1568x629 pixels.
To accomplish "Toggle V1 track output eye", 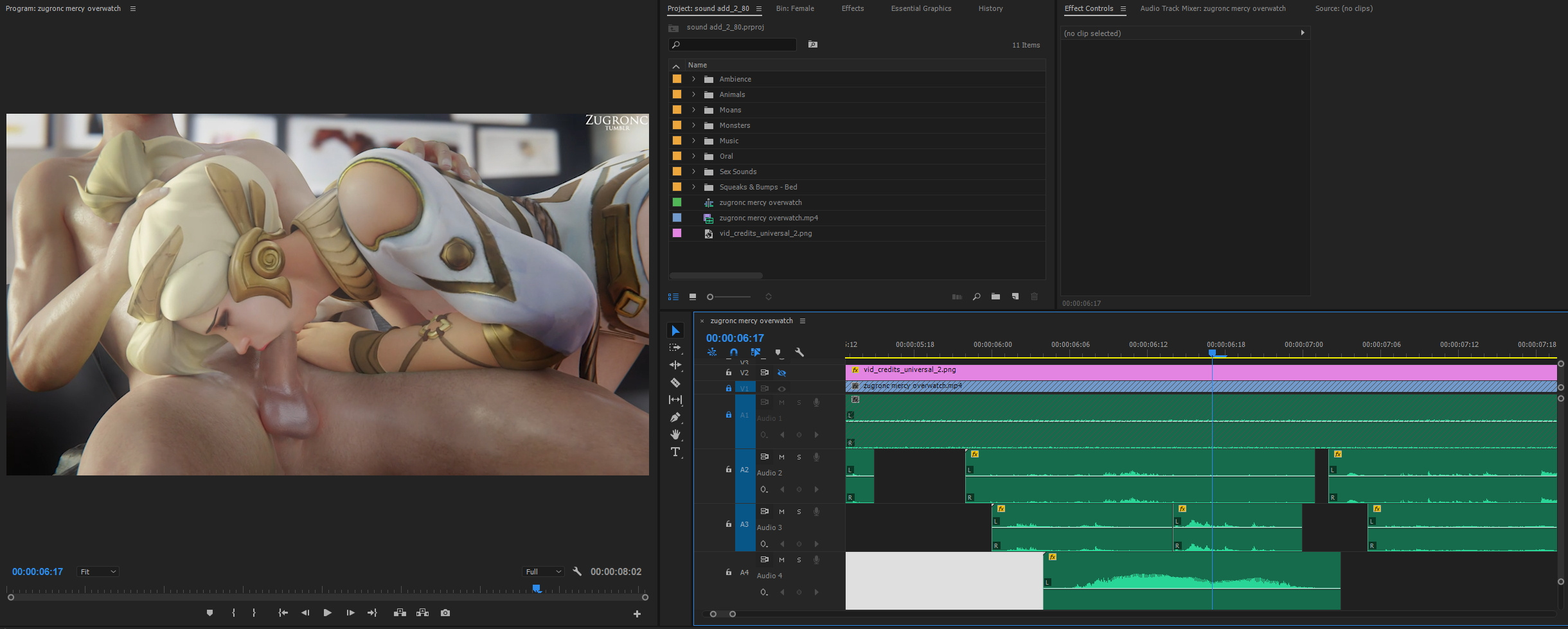I will [x=781, y=389].
